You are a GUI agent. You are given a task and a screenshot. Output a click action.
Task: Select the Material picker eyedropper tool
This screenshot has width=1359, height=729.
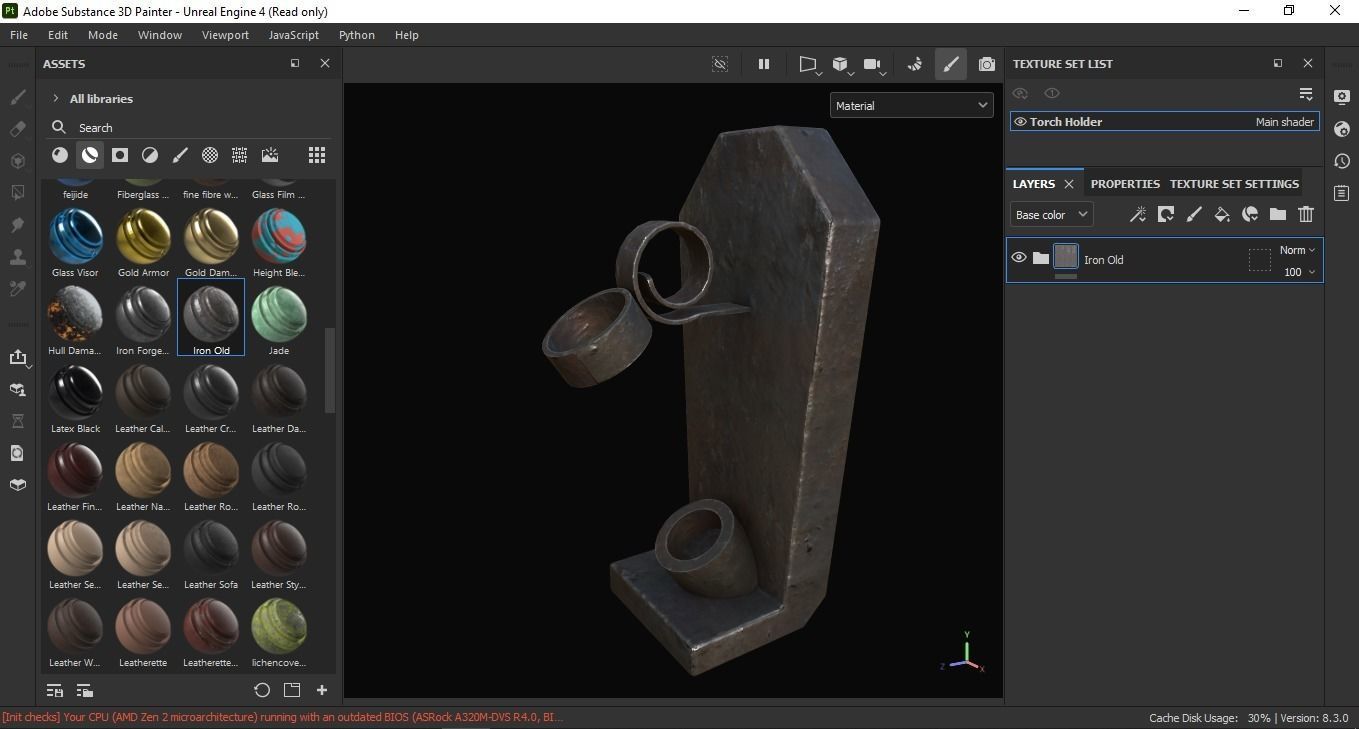point(17,289)
